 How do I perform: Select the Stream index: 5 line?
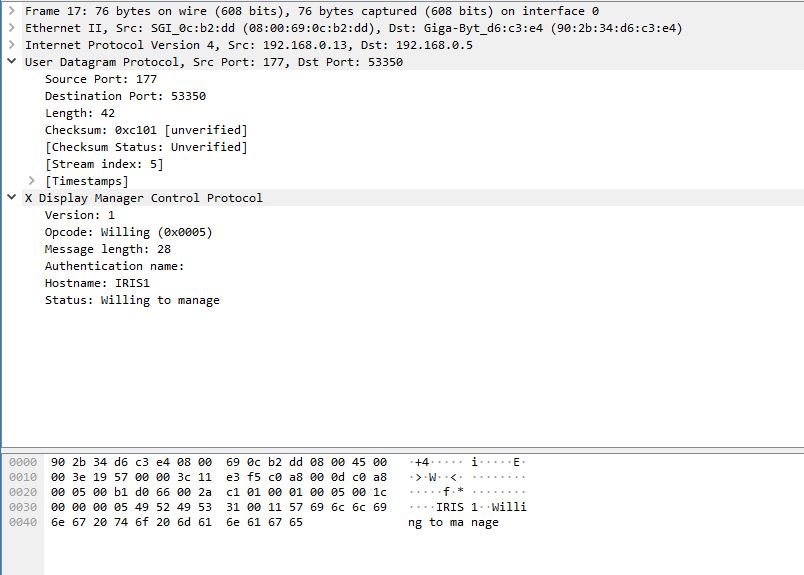pyautogui.click(x=104, y=164)
